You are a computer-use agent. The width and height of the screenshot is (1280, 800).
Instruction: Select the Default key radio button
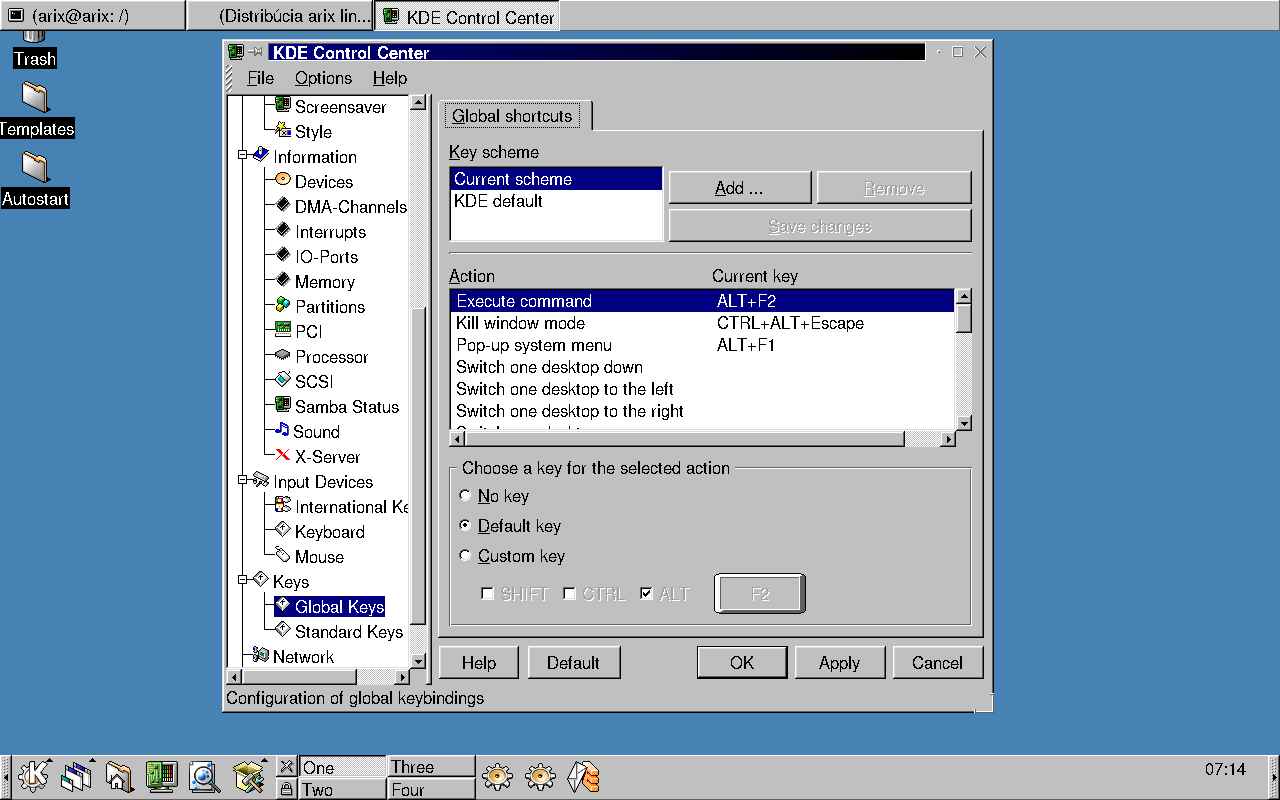point(465,525)
